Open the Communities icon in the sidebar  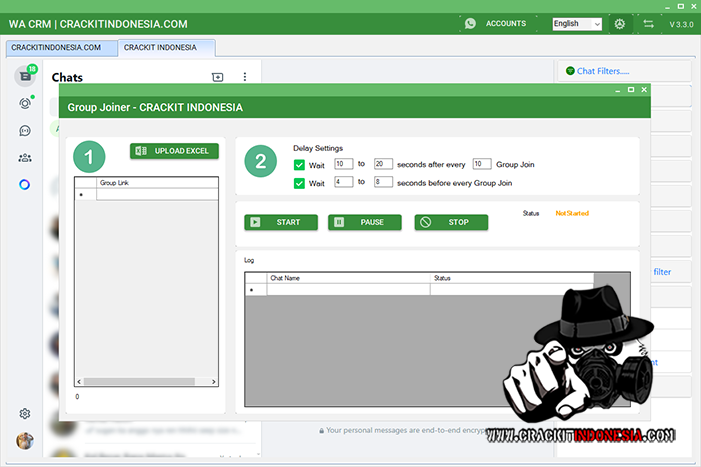pyautogui.click(x=25, y=157)
